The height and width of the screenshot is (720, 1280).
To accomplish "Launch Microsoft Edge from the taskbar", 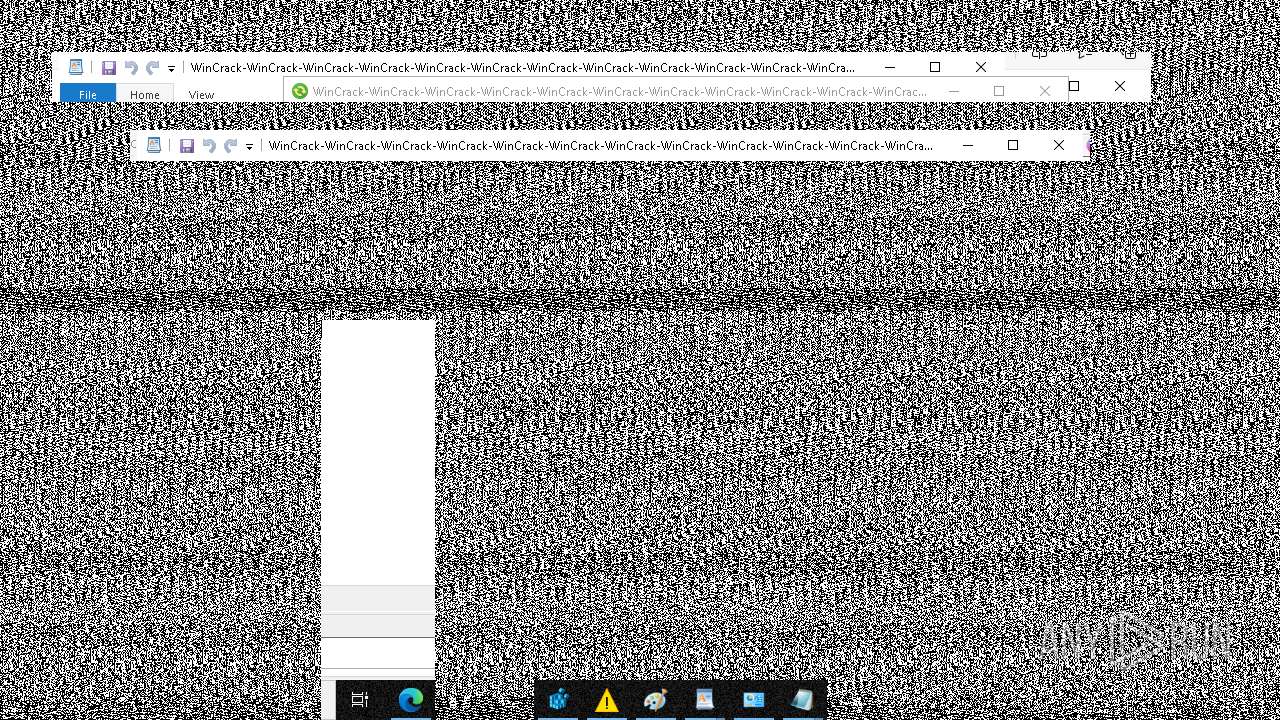I will (x=411, y=700).
